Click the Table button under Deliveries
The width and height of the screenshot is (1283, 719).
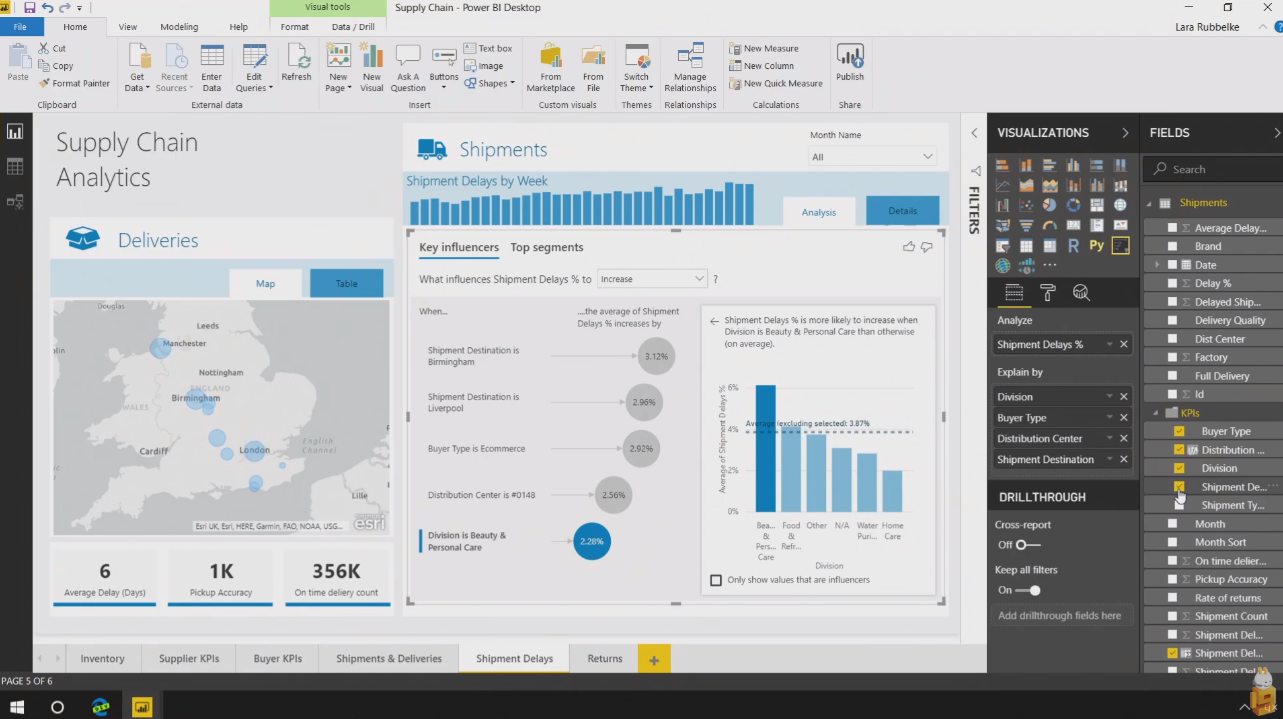coord(346,283)
